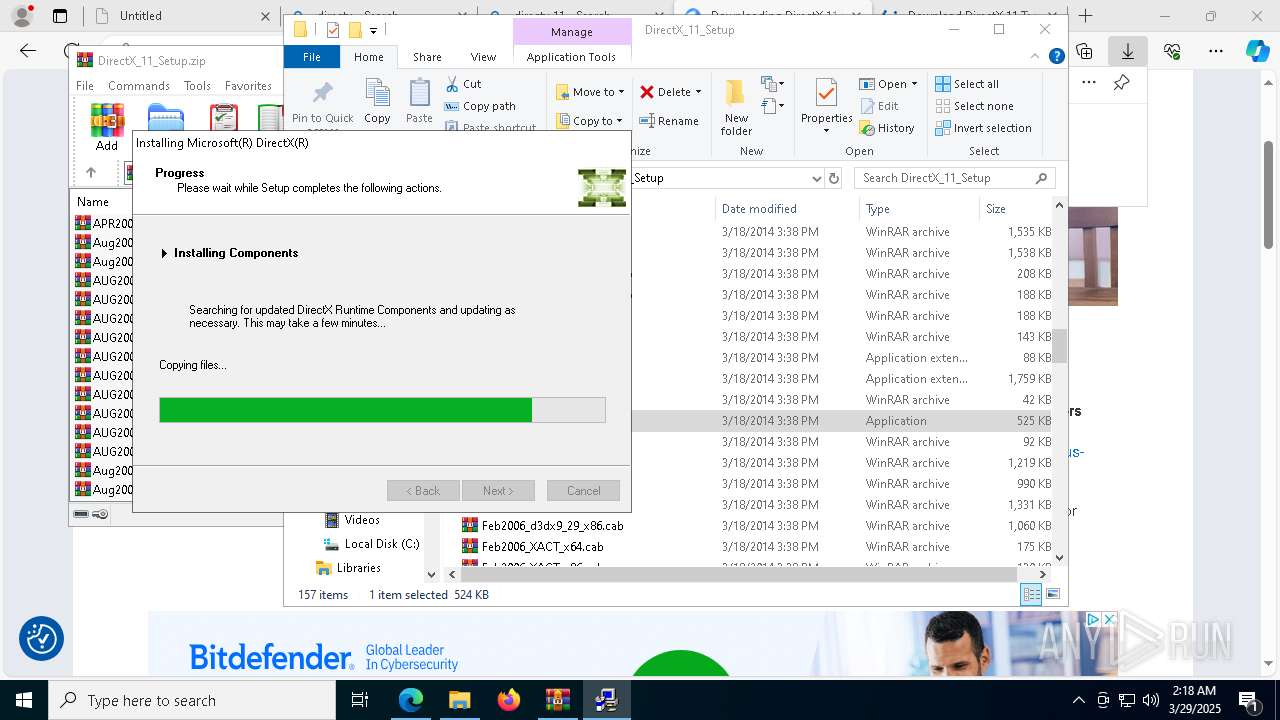Open the Commands menu in WinRAR
The width and height of the screenshot is (1280, 720).
click(139, 86)
